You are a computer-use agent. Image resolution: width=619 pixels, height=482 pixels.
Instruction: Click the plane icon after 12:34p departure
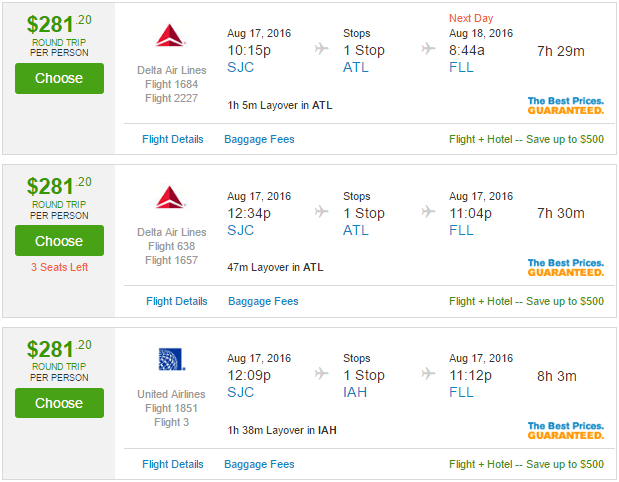[322, 212]
